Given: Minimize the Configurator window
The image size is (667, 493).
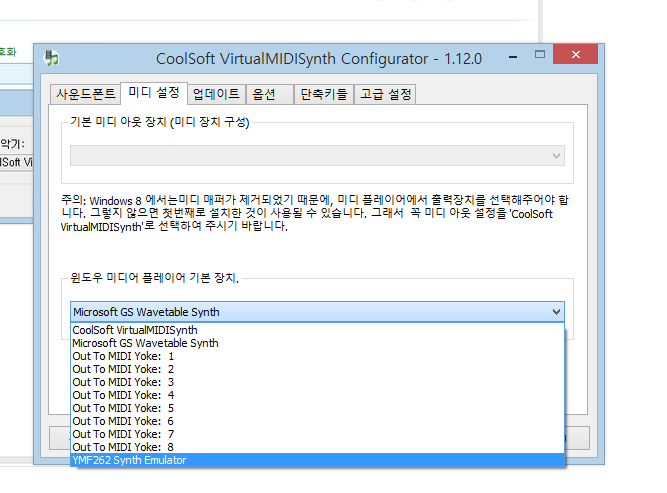Looking at the screenshot, I should click(x=513, y=55).
